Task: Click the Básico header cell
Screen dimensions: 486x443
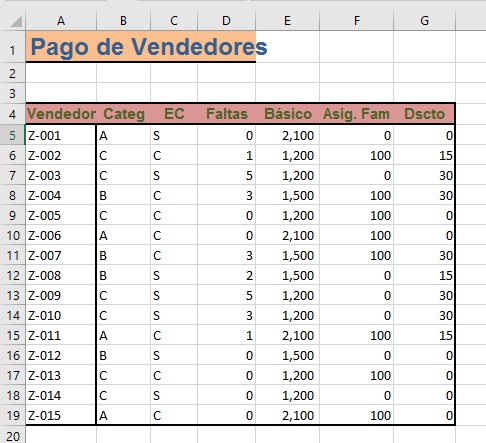Action: tap(288, 114)
